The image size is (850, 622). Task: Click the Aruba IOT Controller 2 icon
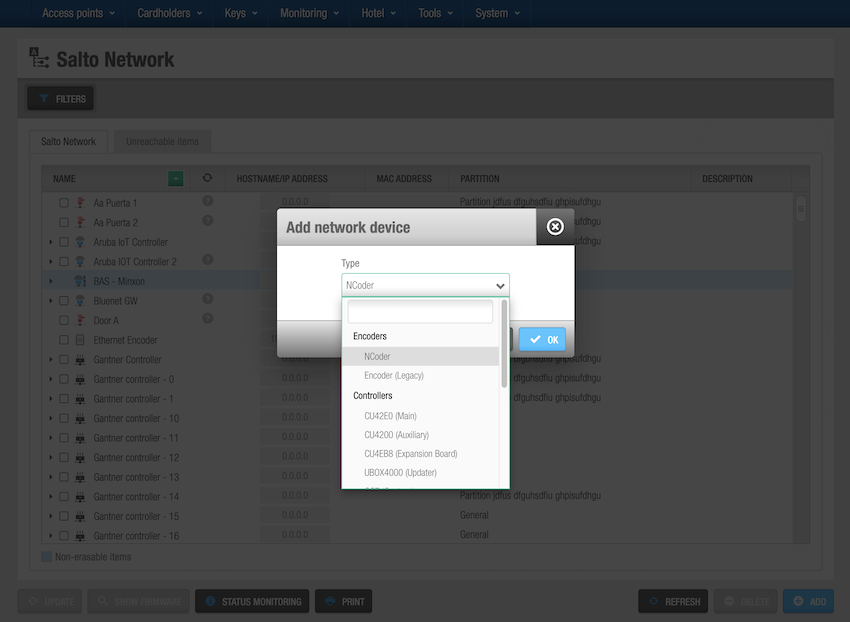pyautogui.click(x=80, y=261)
